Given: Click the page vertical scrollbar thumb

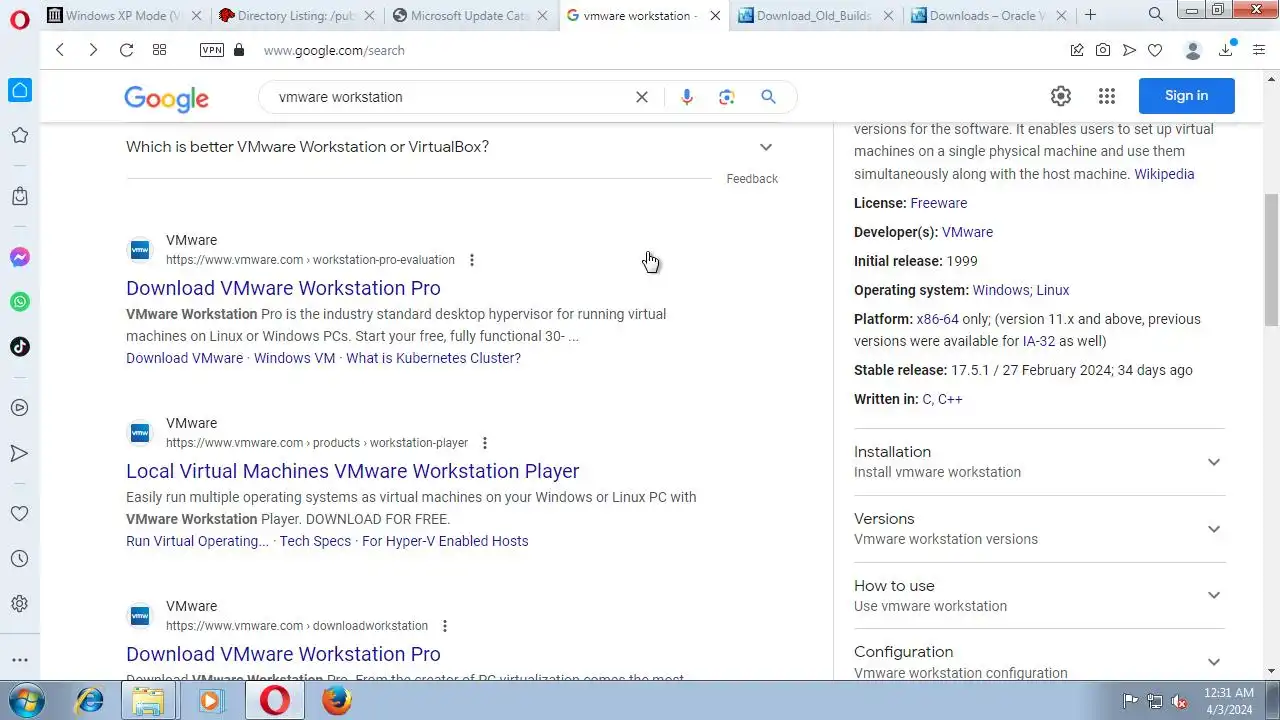Looking at the screenshot, I should coord(1272,260).
